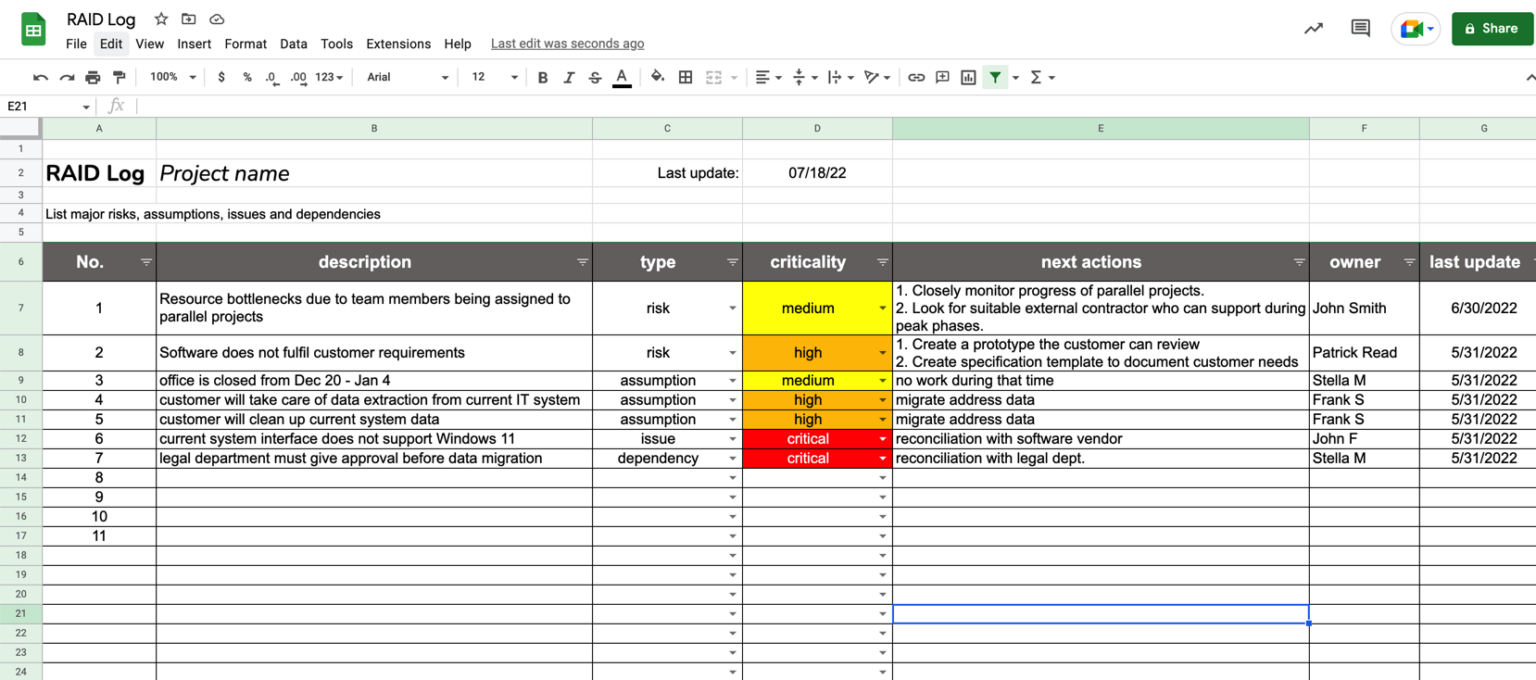Toggle bold formatting
1536x680 pixels.
coord(542,76)
